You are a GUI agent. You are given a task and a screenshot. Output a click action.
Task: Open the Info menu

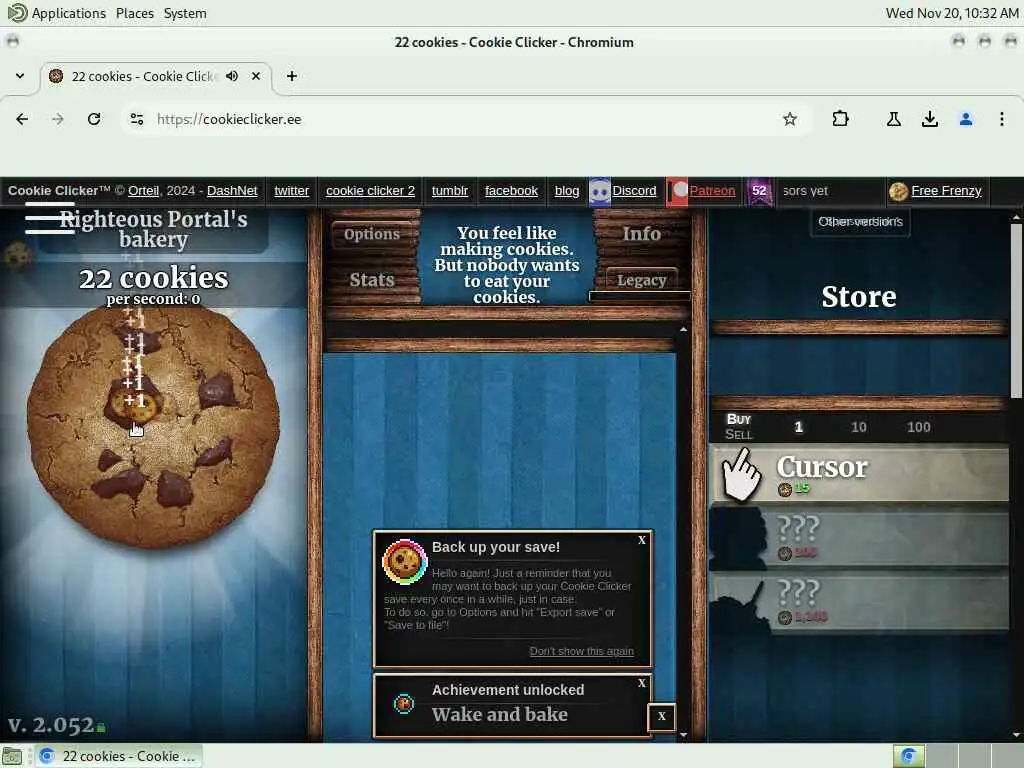(641, 234)
